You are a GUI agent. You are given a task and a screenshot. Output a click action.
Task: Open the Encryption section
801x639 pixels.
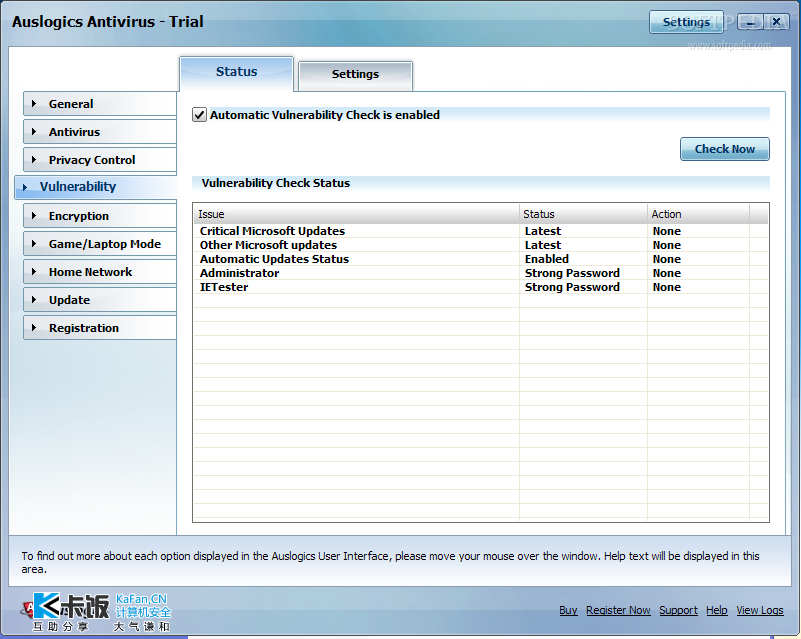[100, 216]
